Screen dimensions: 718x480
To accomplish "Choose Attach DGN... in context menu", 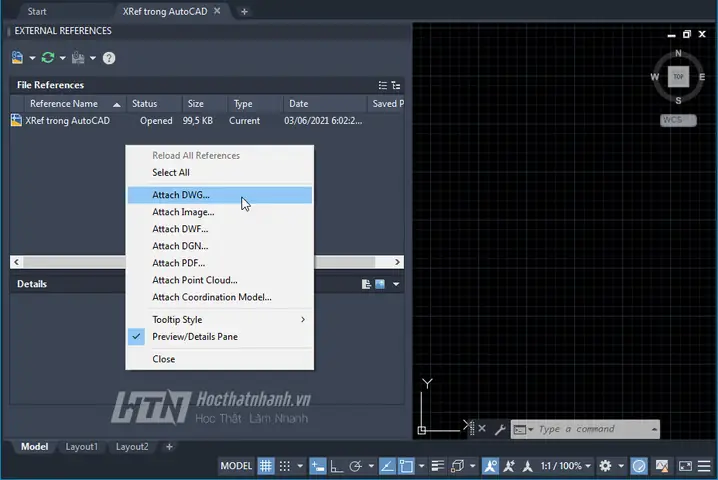I will coord(220,246).
